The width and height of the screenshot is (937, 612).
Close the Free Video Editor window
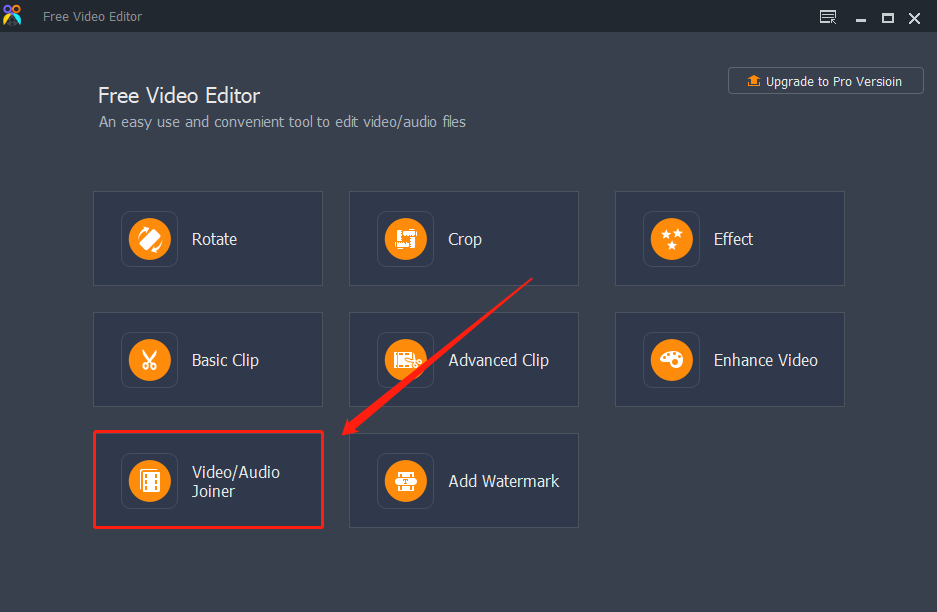pyautogui.click(x=914, y=19)
